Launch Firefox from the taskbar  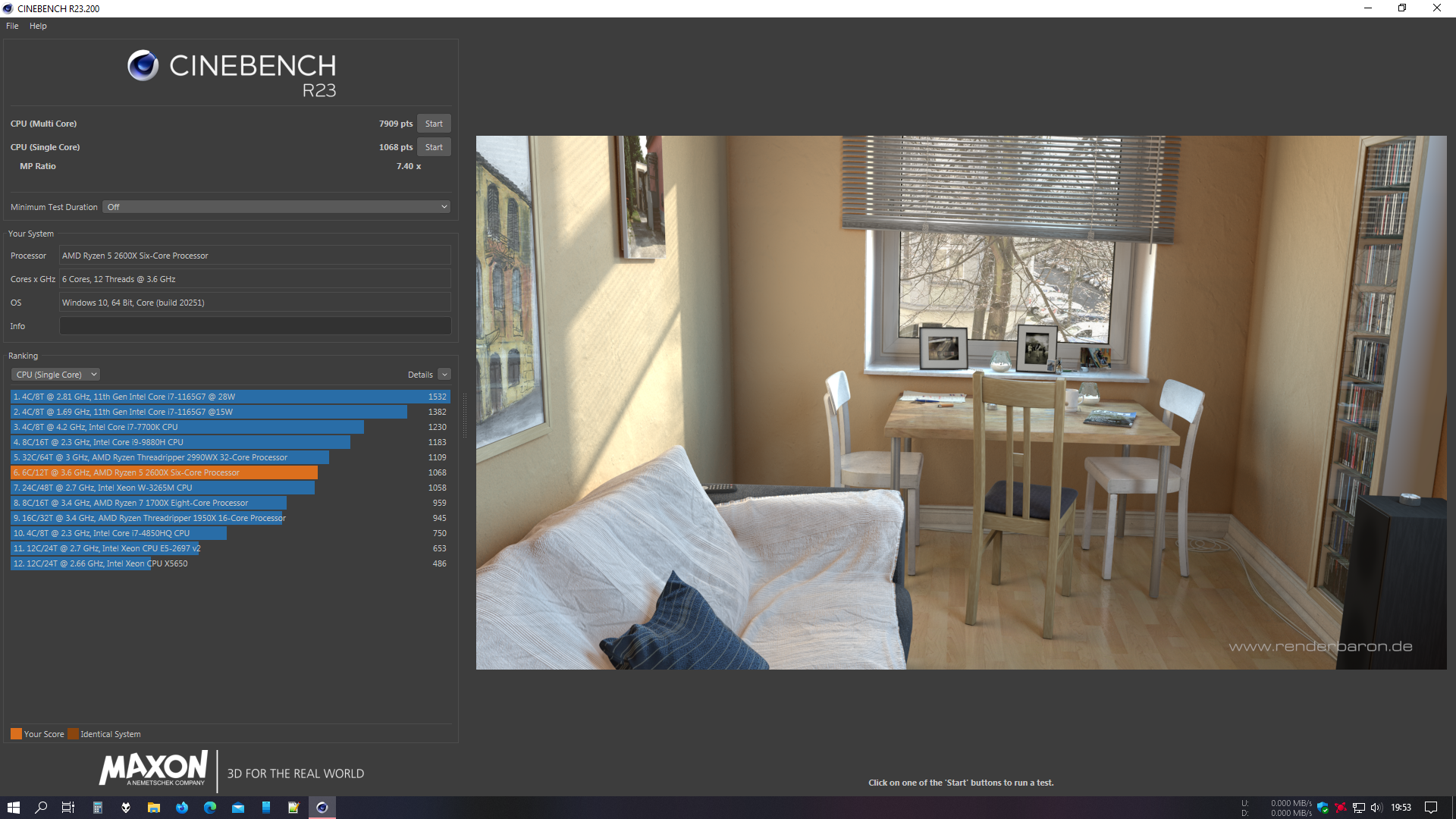pos(182,808)
